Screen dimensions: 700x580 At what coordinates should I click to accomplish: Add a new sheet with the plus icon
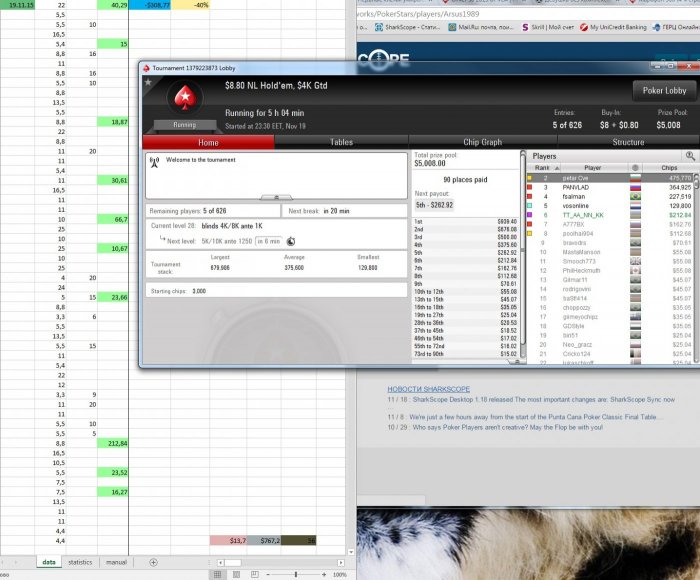point(153,562)
